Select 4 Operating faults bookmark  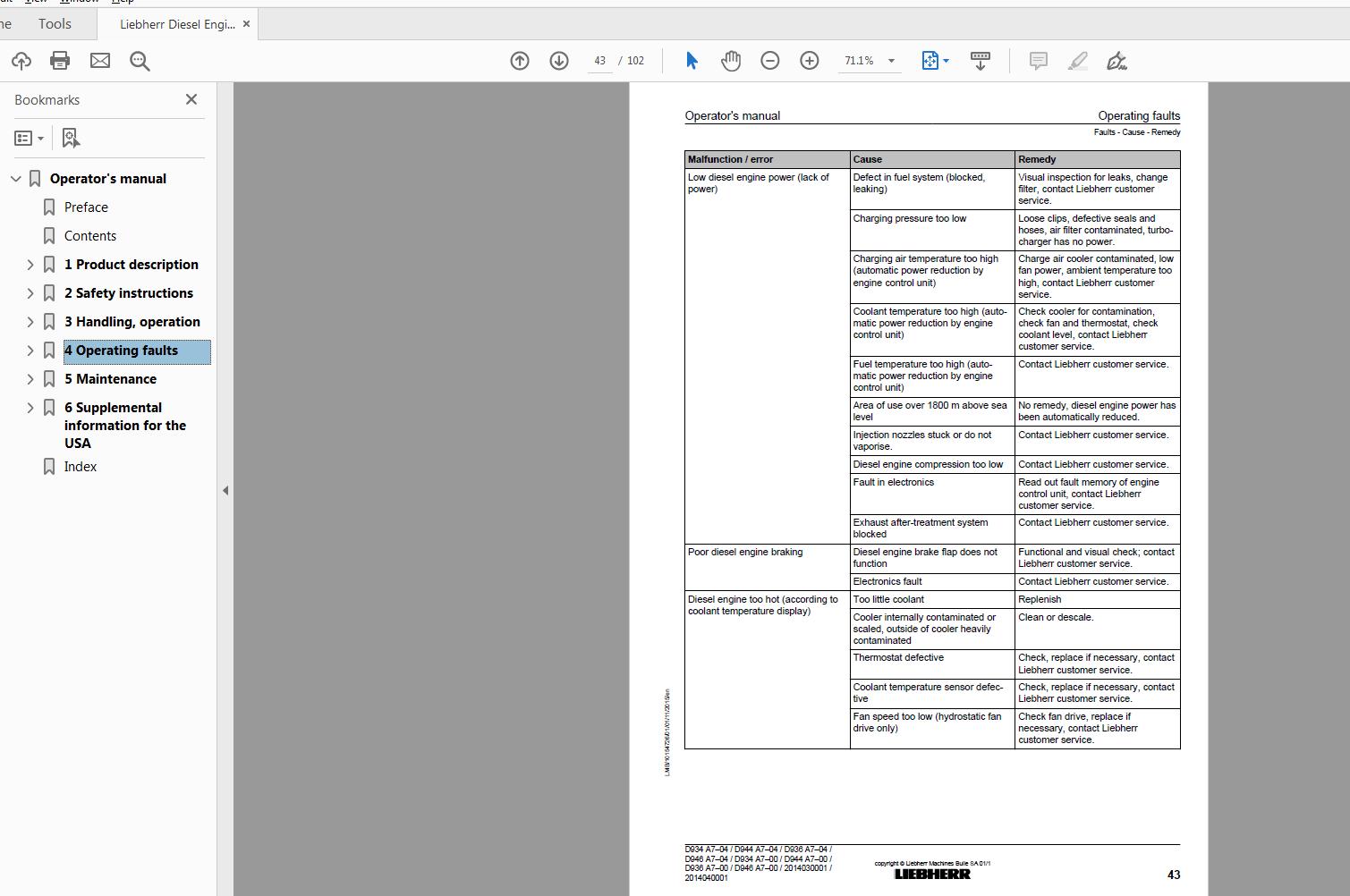(137, 351)
